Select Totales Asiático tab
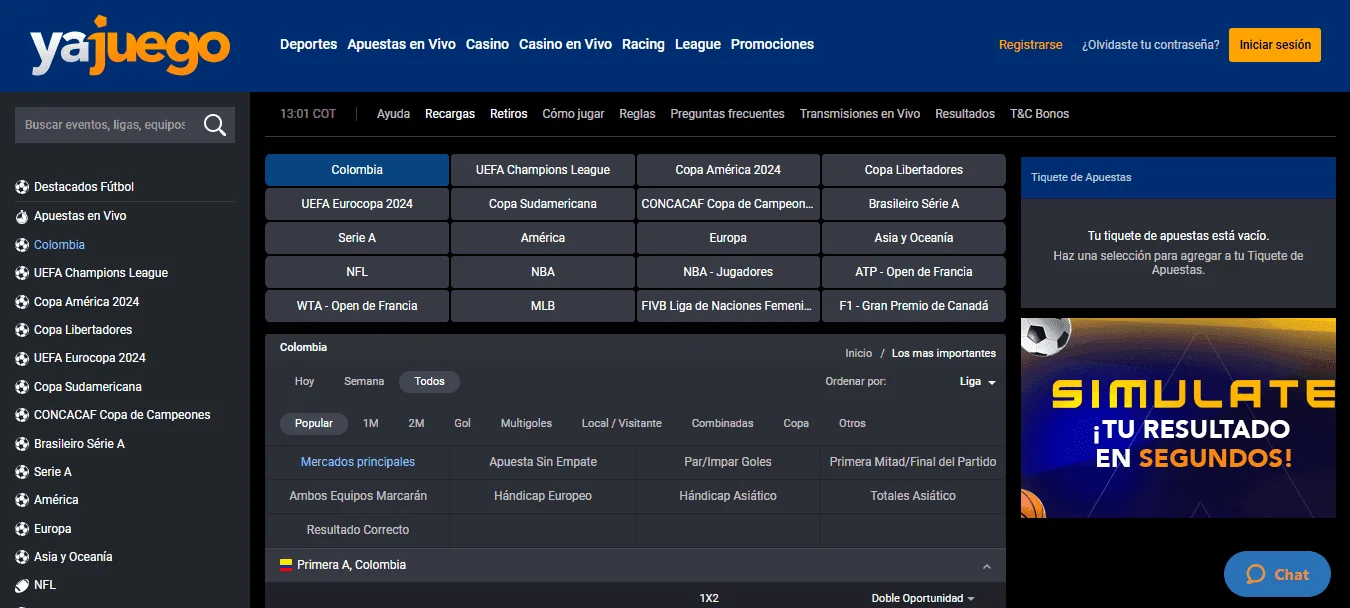The width and height of the screenshot is (1350, 608). click(913, 496)
